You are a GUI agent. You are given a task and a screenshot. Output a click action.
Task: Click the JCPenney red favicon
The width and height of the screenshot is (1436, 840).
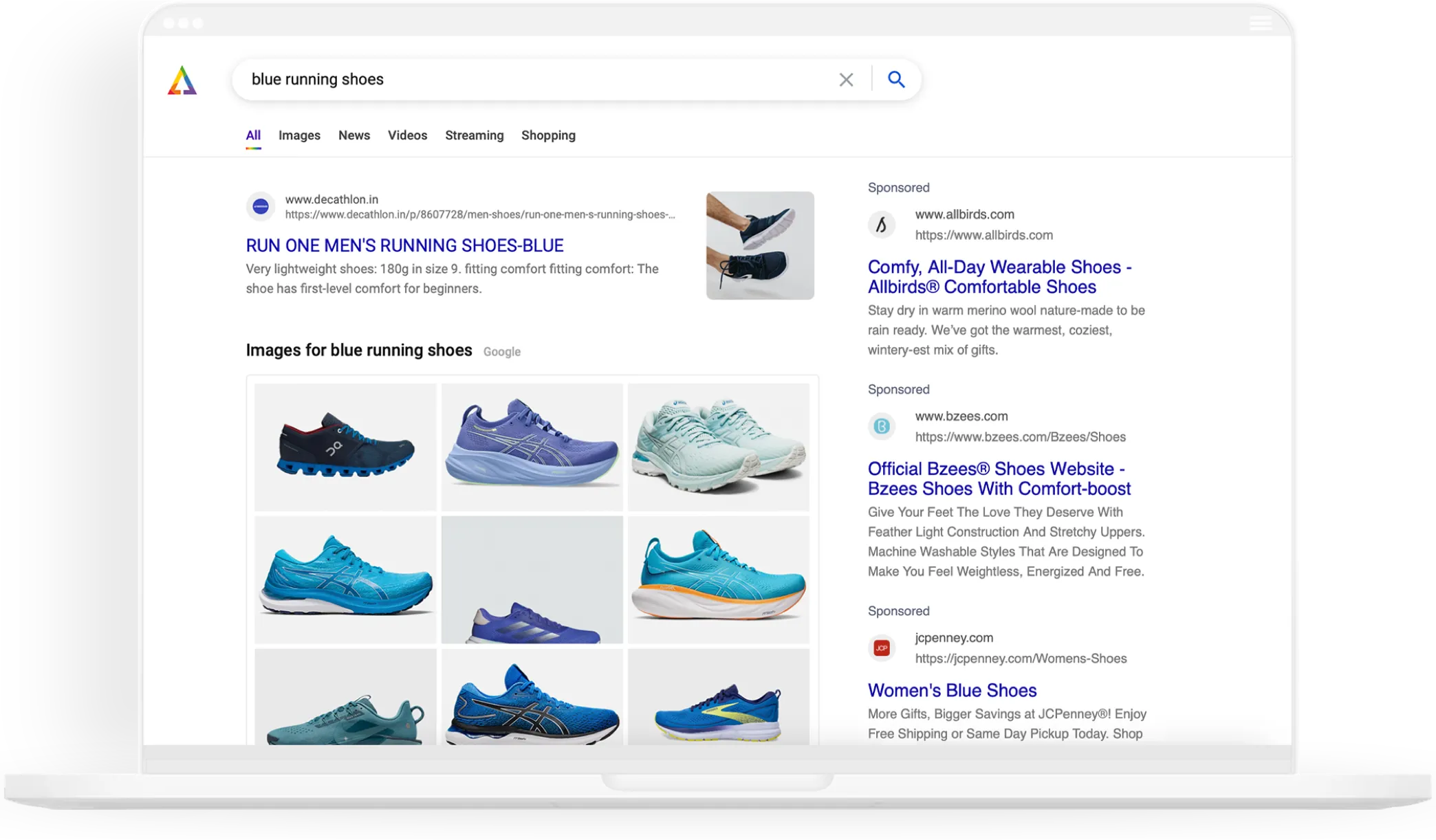tap(882, 648)
